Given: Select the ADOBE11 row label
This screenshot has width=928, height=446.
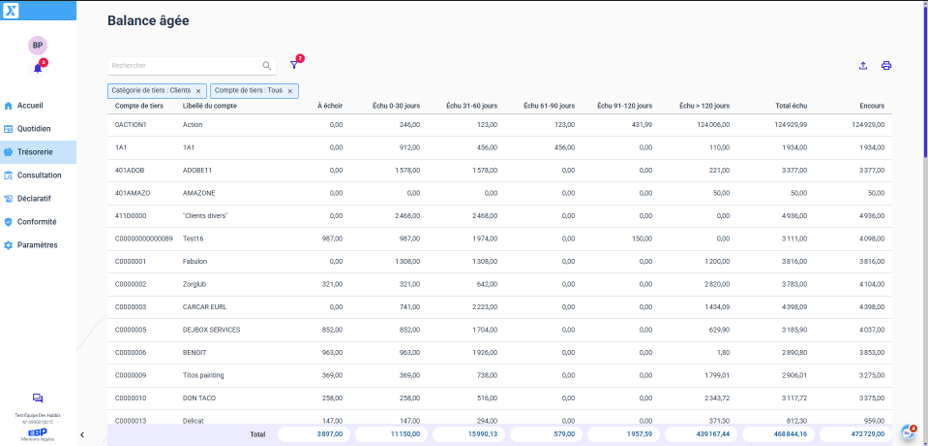Looking at the screenshot, I should (x=198, y=170).
